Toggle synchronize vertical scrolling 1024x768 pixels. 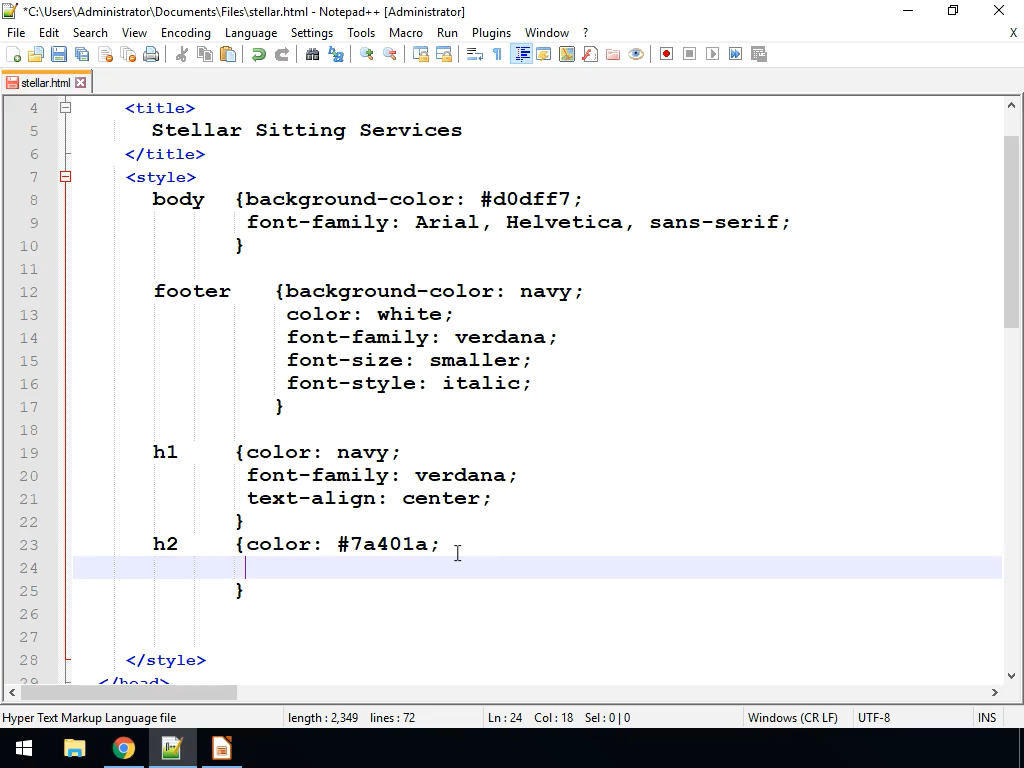click(x=421, y=54)
